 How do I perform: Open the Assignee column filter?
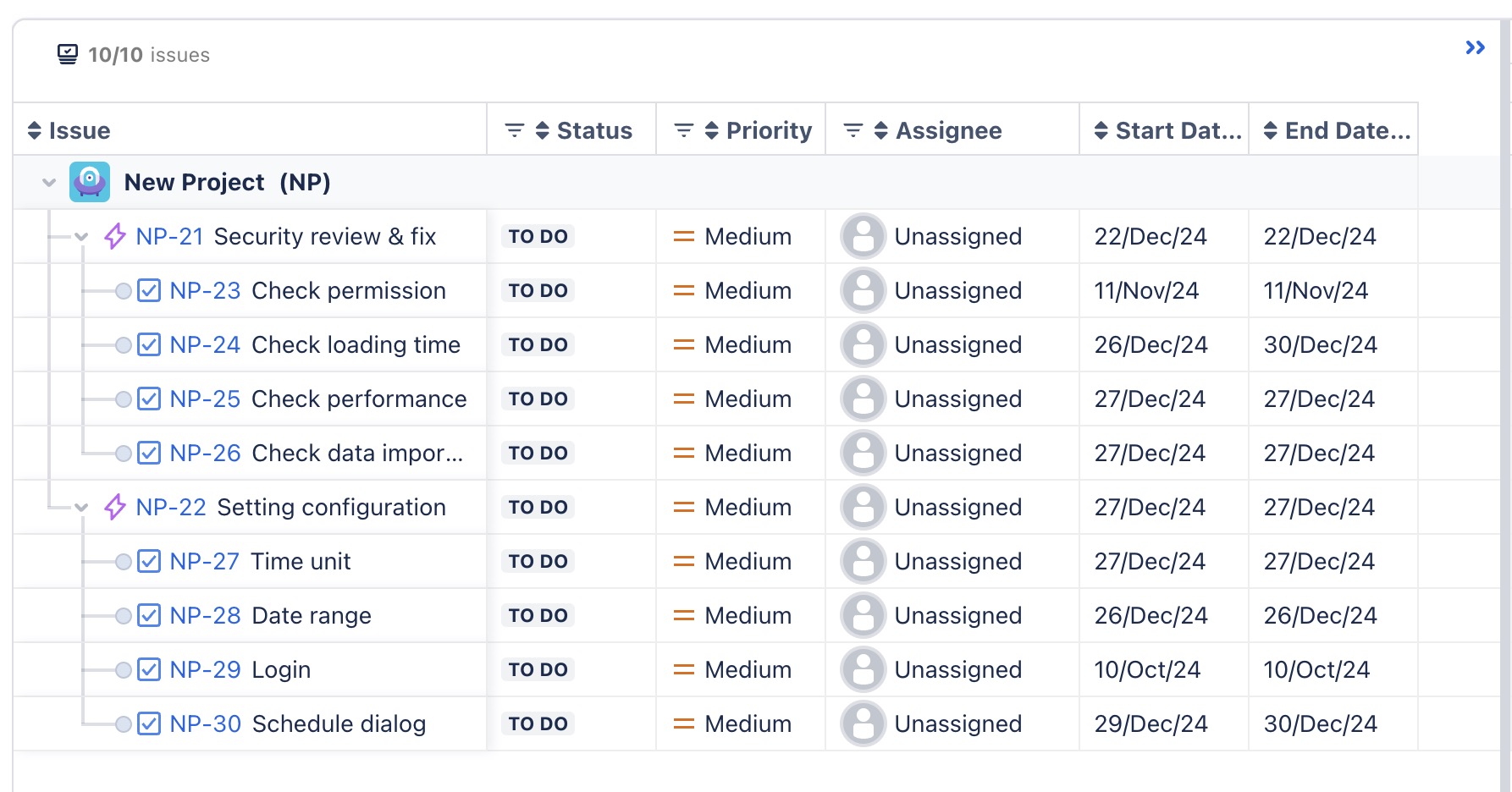coord(853,130)
